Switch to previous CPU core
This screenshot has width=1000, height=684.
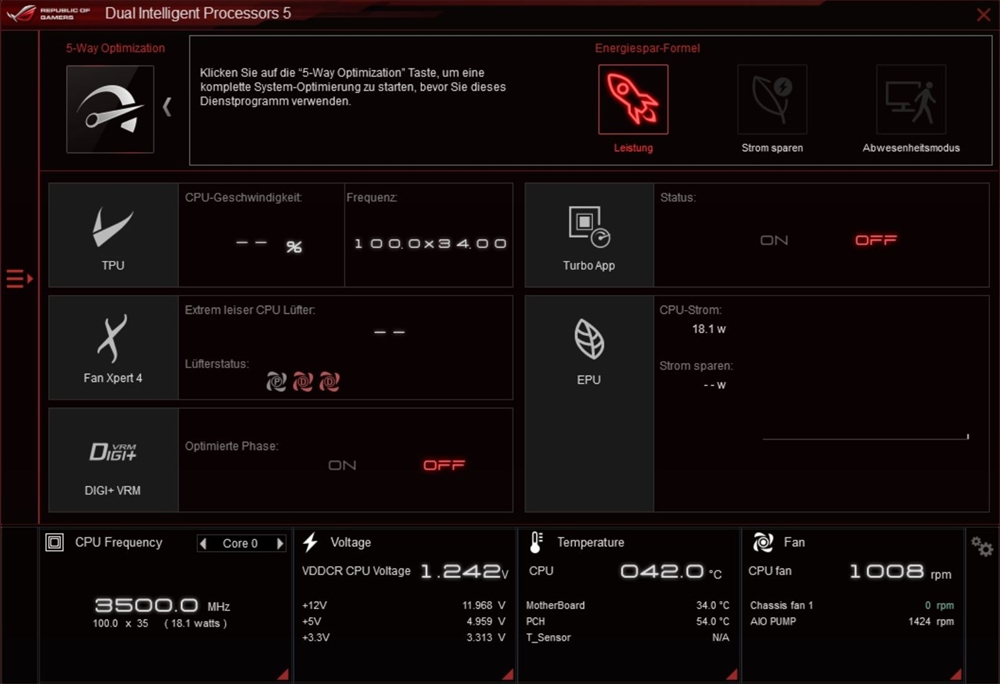(203, 543)
